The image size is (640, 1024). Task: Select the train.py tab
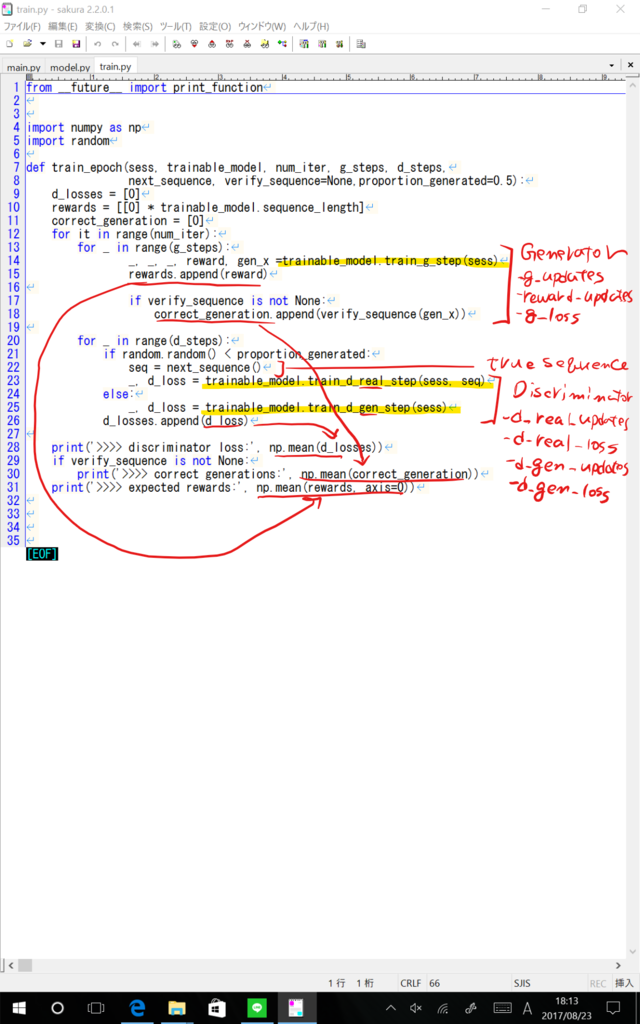(115, 67)
